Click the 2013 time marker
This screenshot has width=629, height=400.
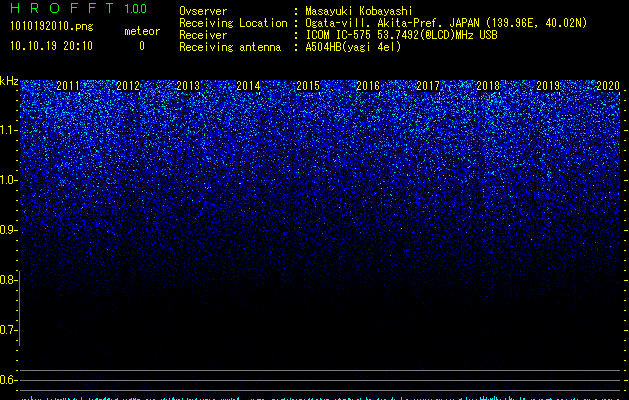[x=188, y=86]
